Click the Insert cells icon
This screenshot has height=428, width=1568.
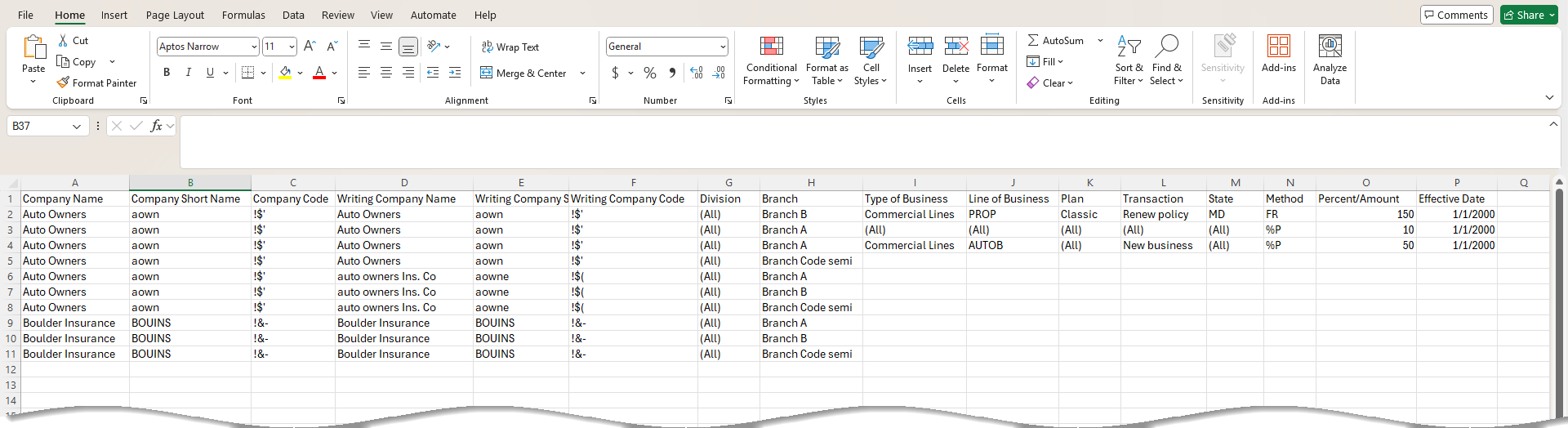tap(920, 46)
